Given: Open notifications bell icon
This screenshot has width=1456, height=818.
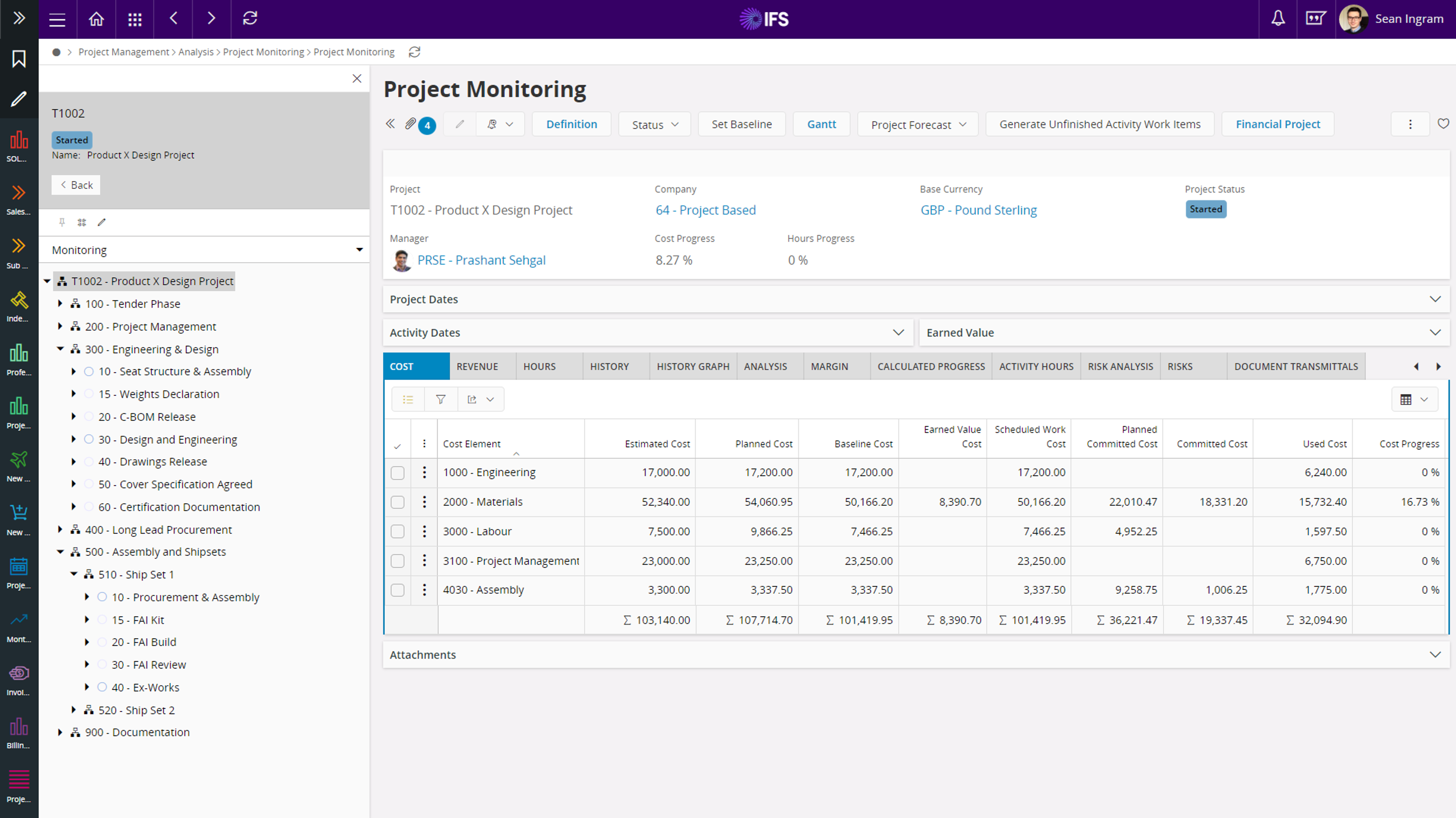Looking at the screenshot, I should tap(1278, 19).
